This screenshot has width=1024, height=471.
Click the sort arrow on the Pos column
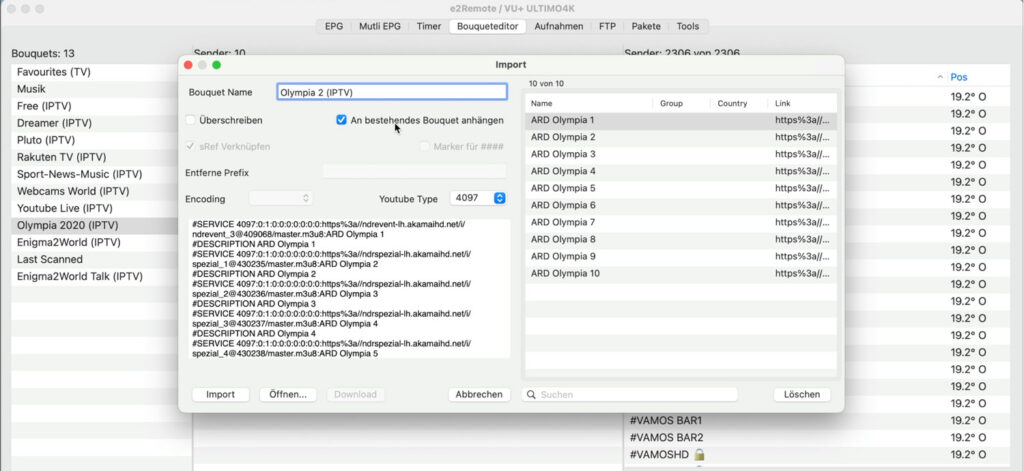940,77
